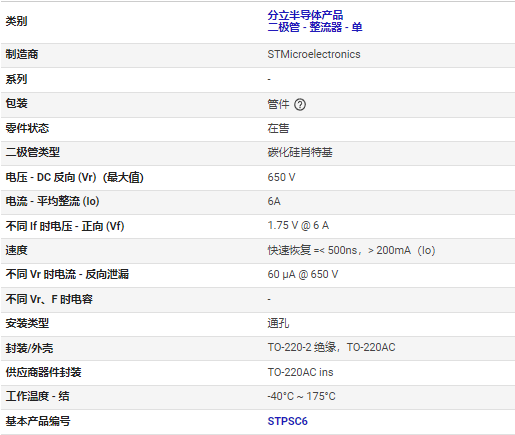Select the STMicroelectronics manufacturer value
Viewport: 515px width, 435px height.
pyautogui.click(x=314, y=54)
